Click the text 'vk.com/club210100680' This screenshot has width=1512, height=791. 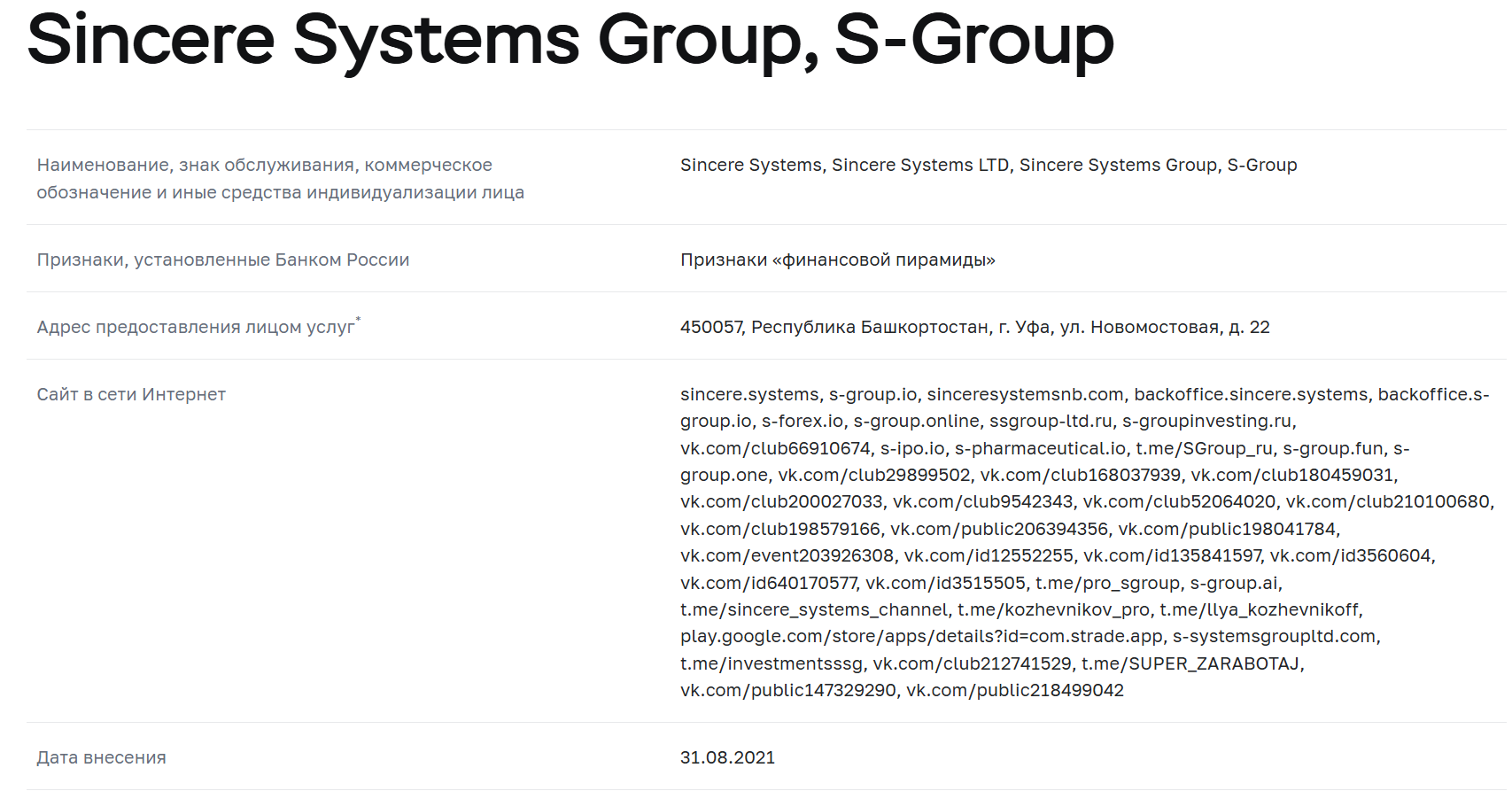[x=1387, y=501]
